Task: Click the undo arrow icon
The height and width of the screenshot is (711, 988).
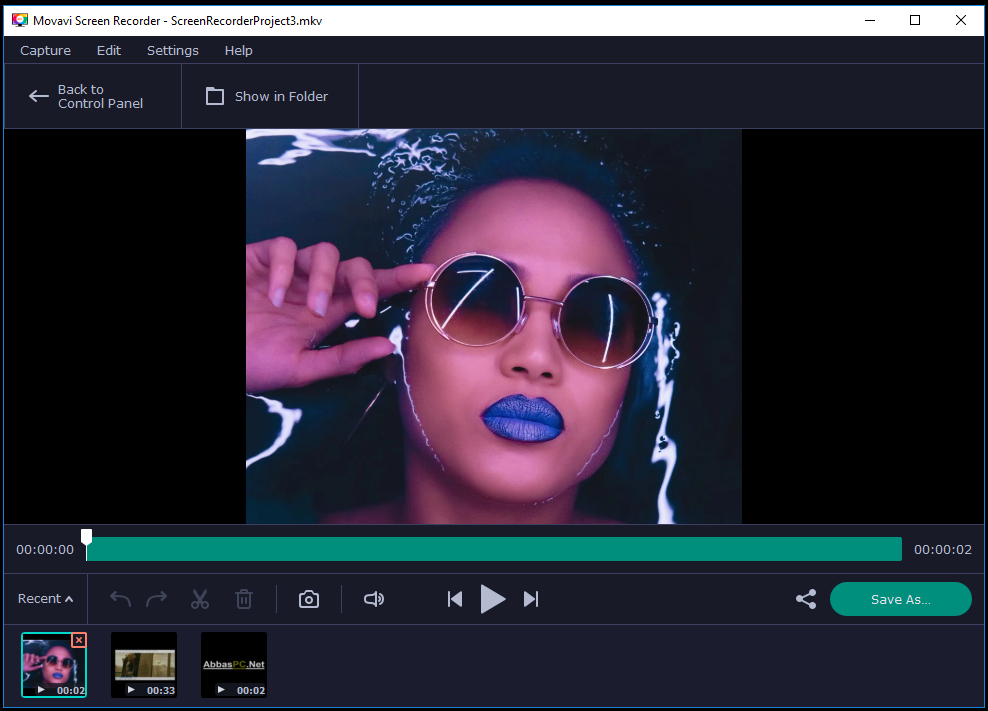Action: click(120, 599)
